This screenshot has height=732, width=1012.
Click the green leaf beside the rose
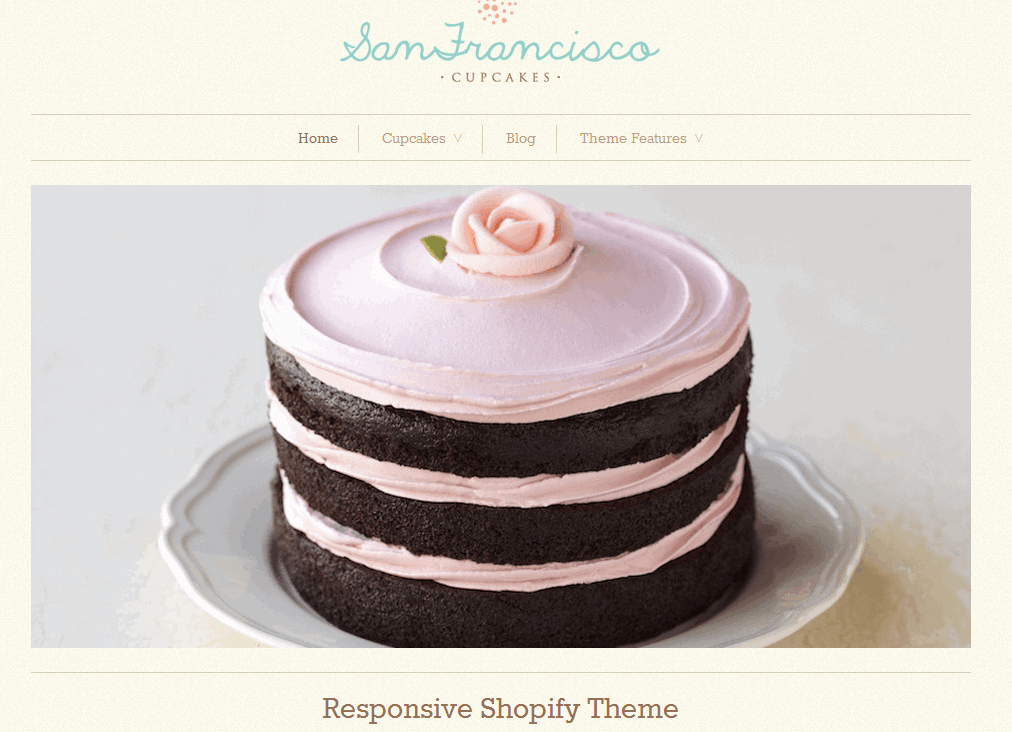[x=434, y=248]
